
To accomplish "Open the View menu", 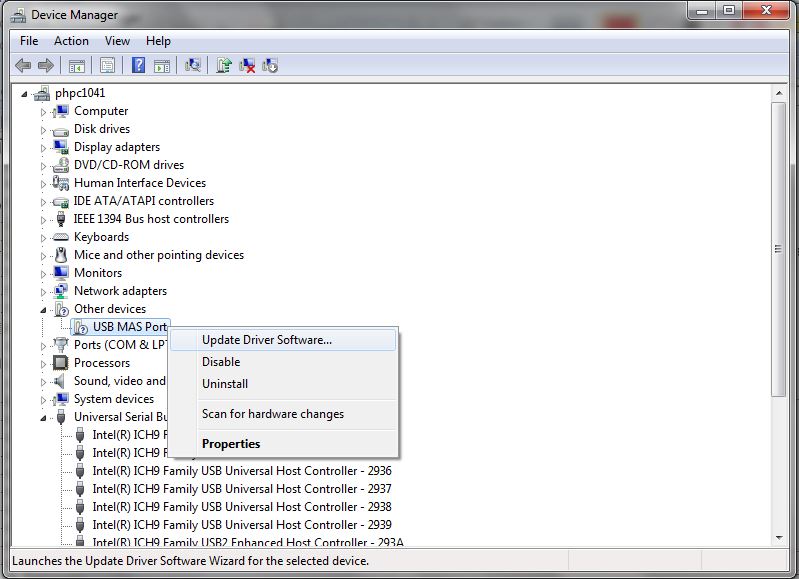I will tap(117, 41).
